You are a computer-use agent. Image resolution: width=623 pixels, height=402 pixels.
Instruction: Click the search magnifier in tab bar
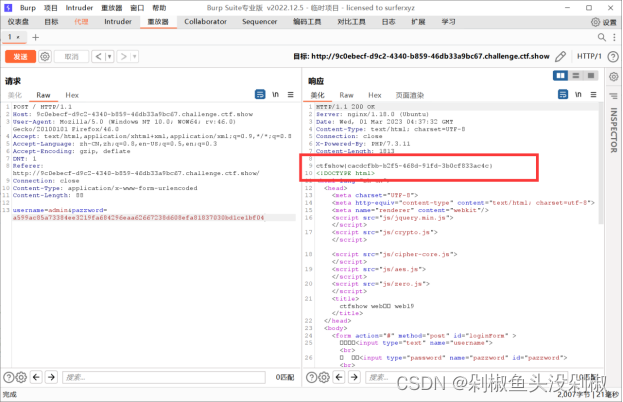pyautogui.click(x=602, y=37)
